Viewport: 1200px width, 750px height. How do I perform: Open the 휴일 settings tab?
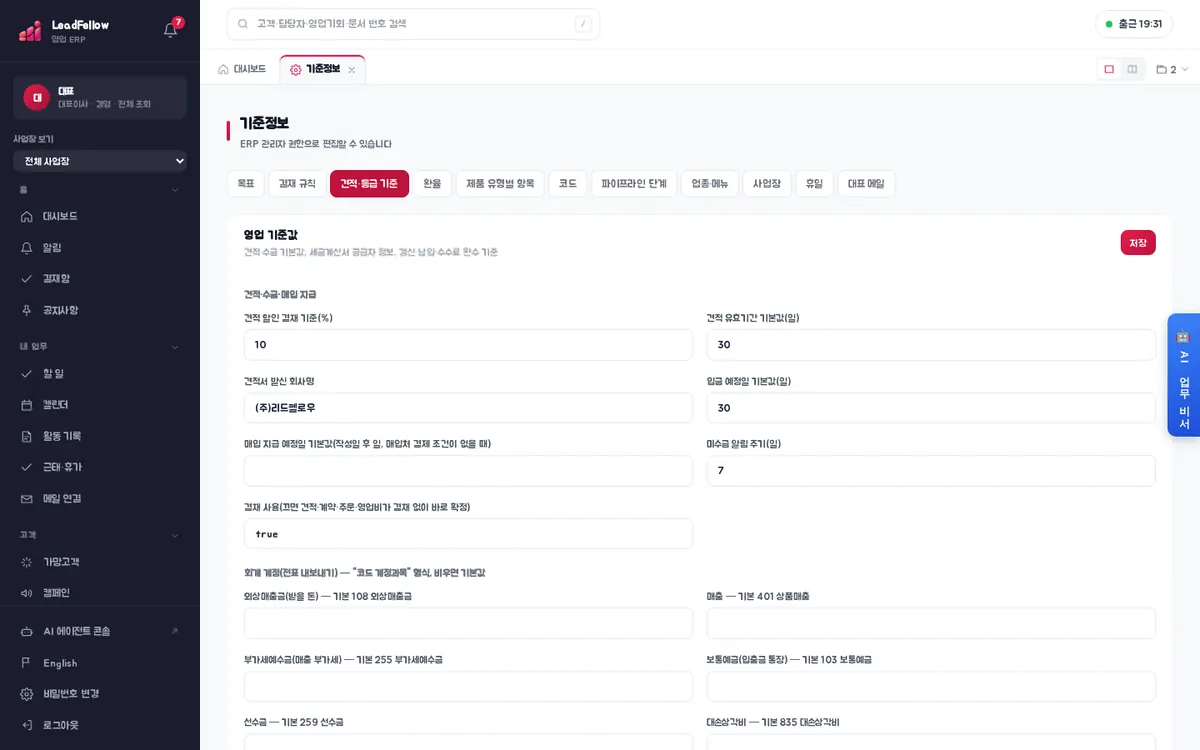[815, 184]
